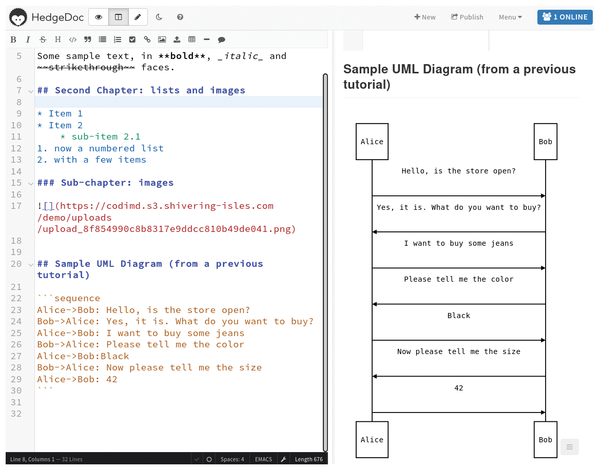Click the Publish button
Image resolution: width=600 pixels, height=470 pixels.
click(467, 17)
